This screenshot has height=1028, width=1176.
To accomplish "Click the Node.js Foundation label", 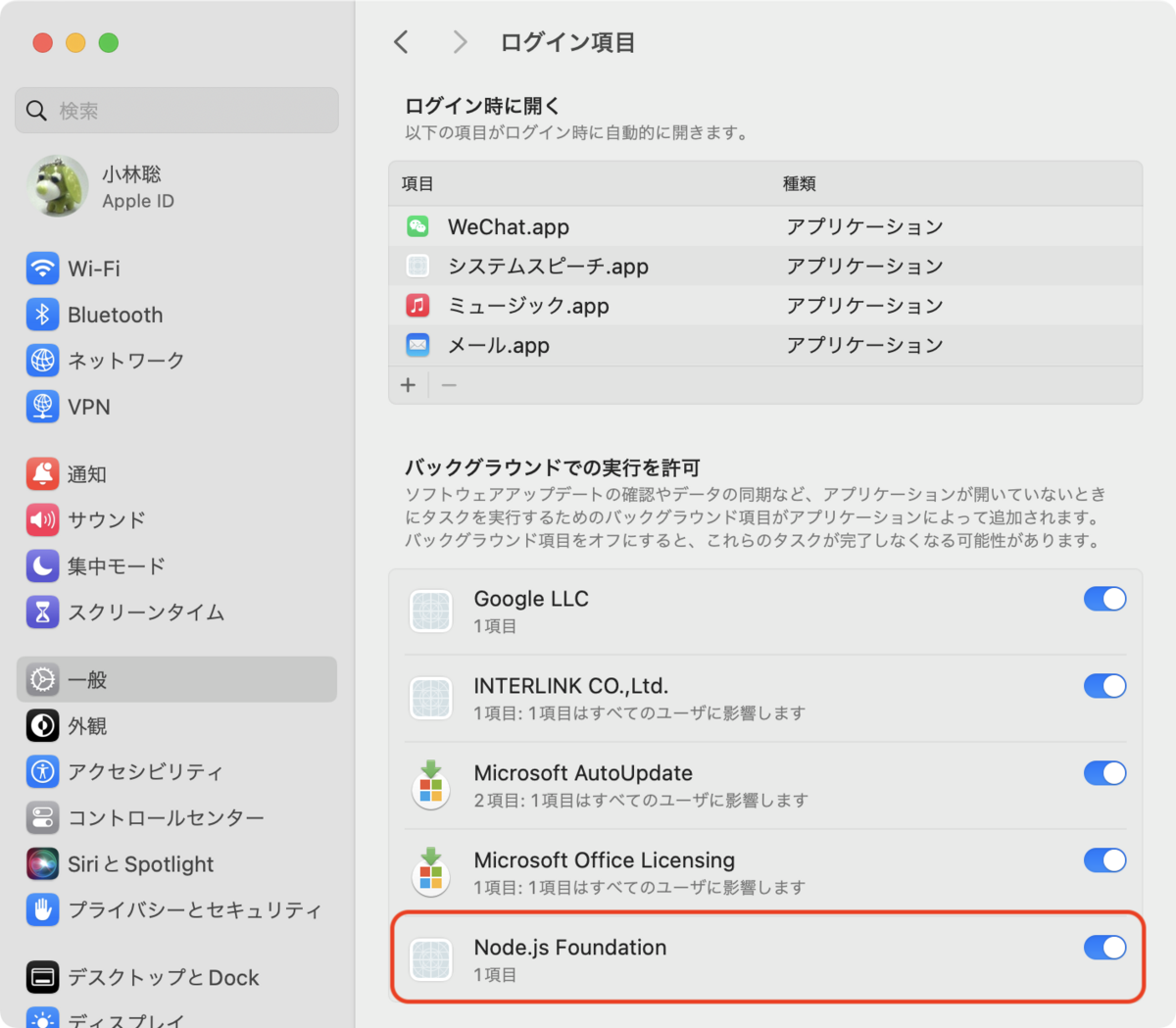I will (570, 948).
